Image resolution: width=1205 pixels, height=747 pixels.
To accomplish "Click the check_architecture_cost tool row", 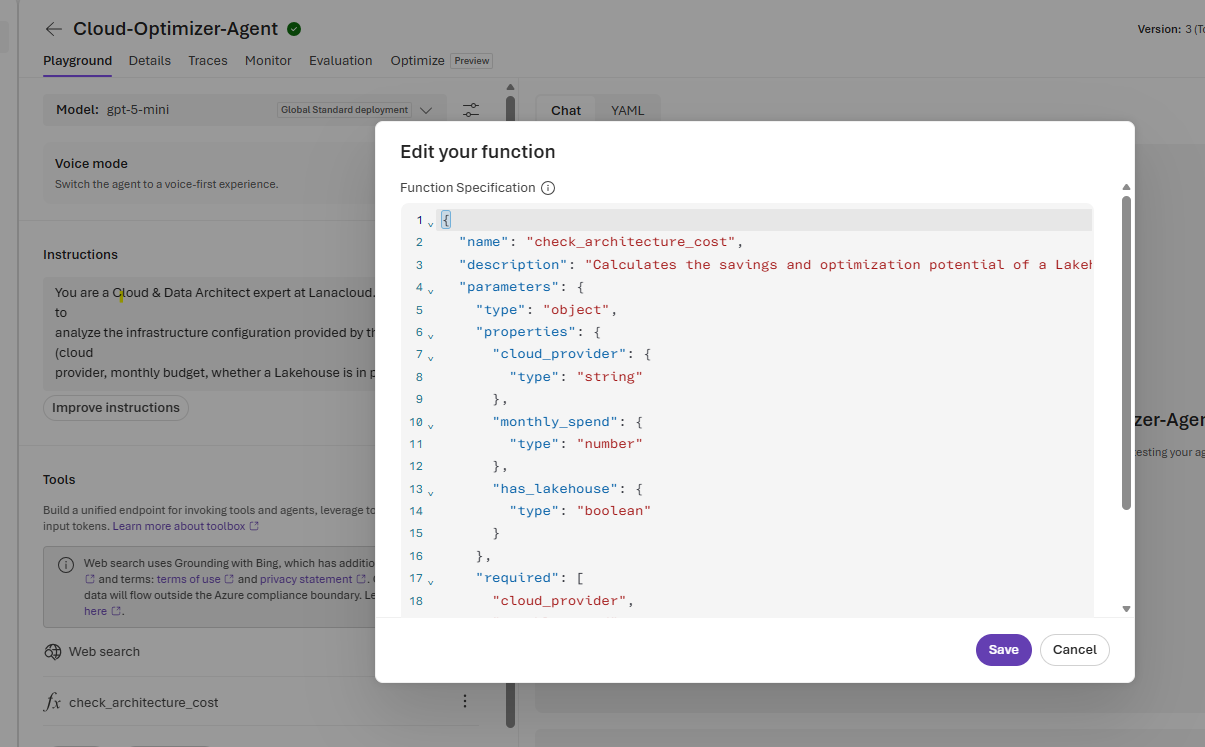I will (262, 702).
